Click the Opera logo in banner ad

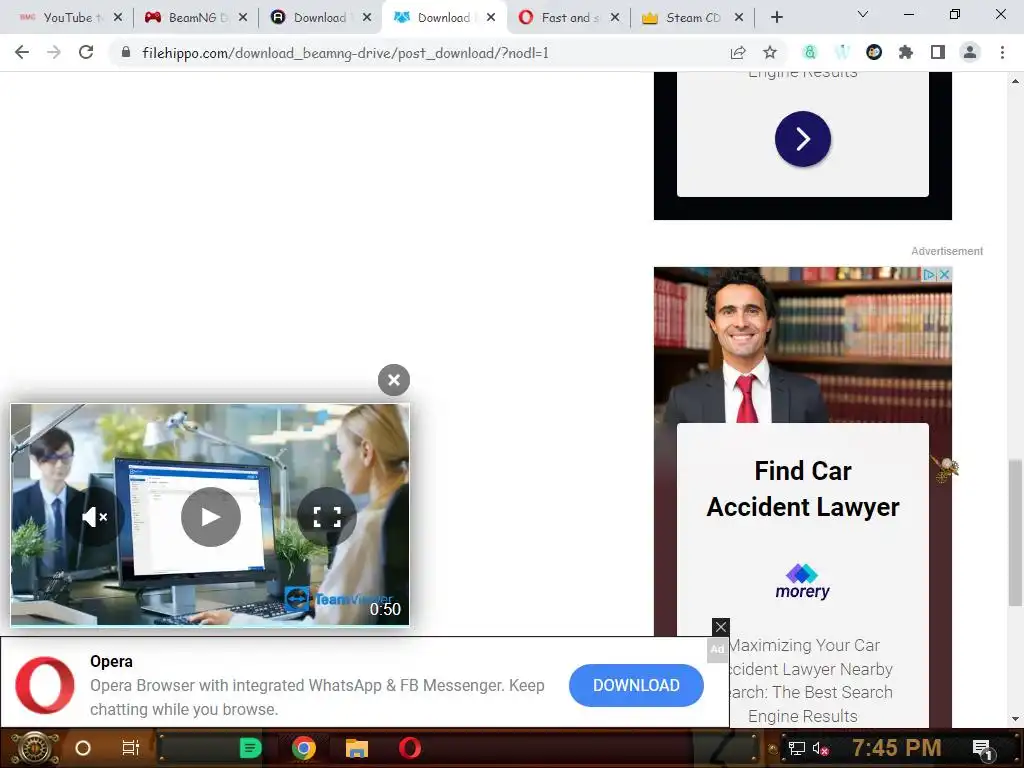click(x=45, y=685)
